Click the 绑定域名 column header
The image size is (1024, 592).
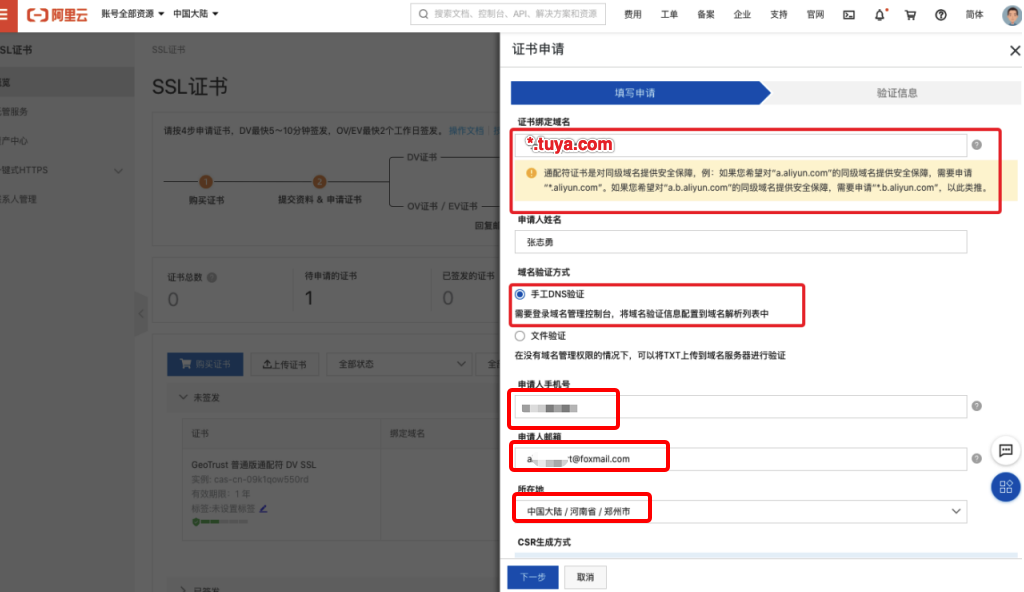[x=407, y=433]
